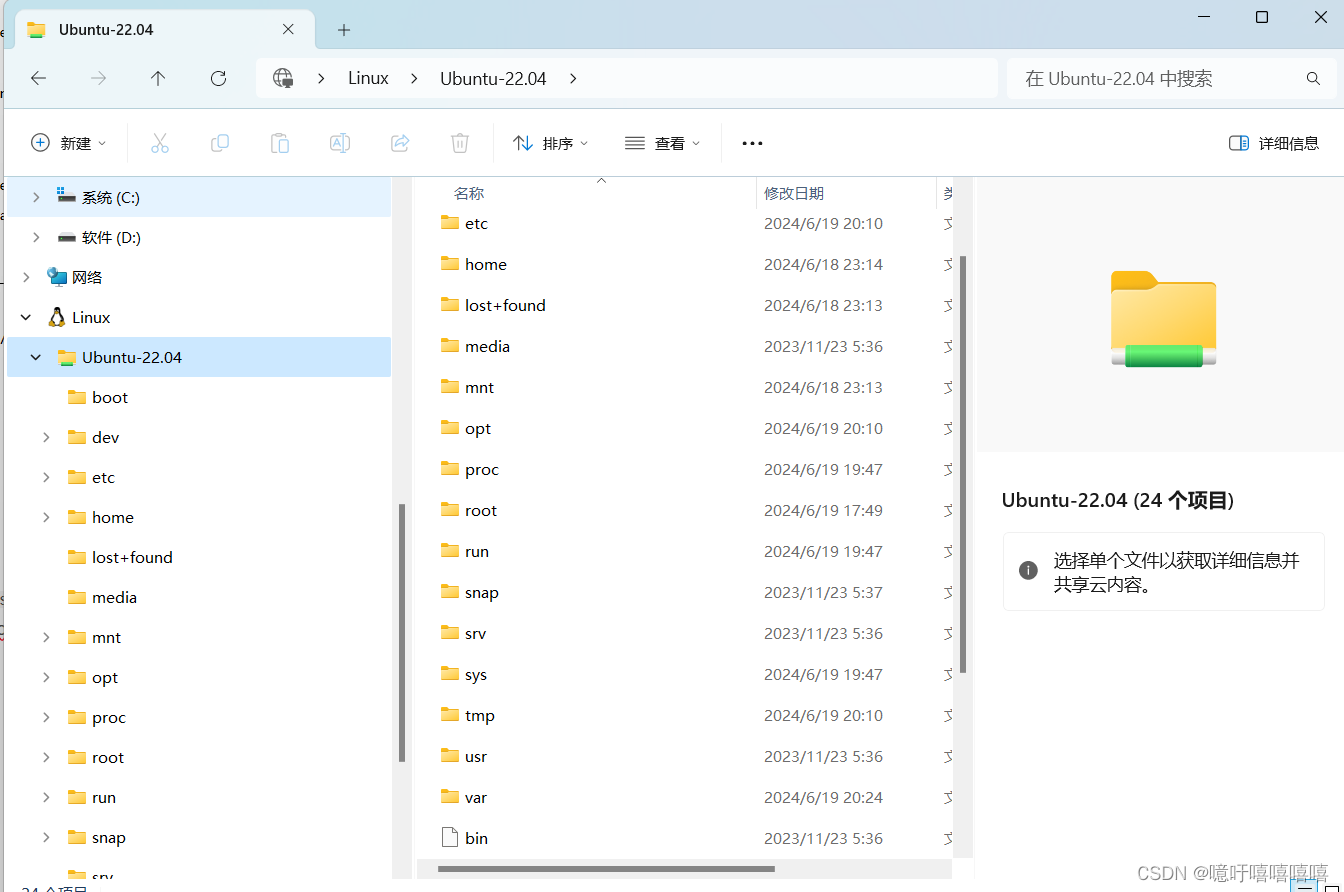Click the snap folder icon in file list
The height and width of the screenshot is (892, 1344).
[x=450, y=591]
